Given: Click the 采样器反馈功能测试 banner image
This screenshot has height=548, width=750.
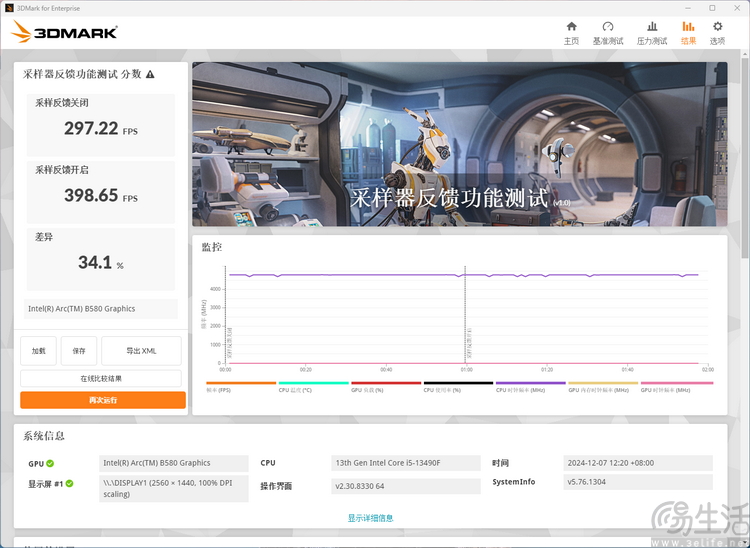Looking at the screenshot, I should [460, 144].
